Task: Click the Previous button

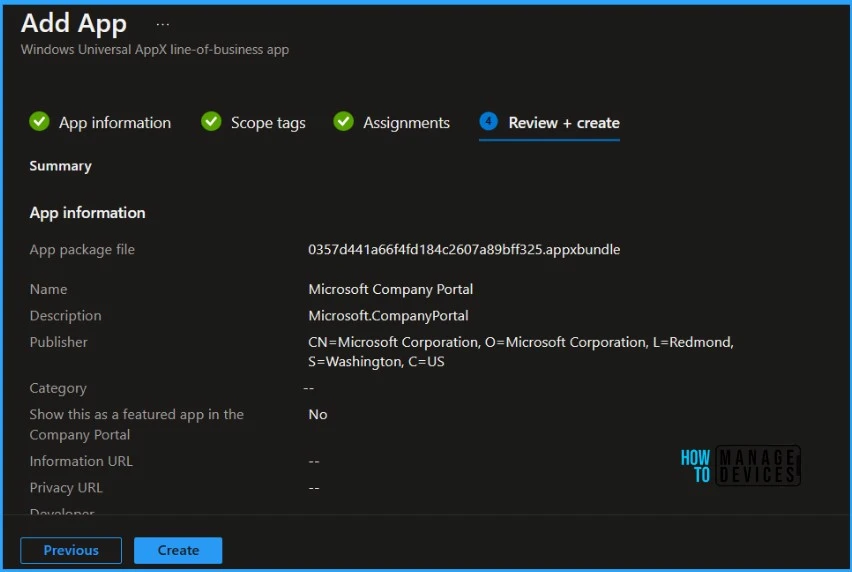Action: pyautogui.click(x=71, y=550)
